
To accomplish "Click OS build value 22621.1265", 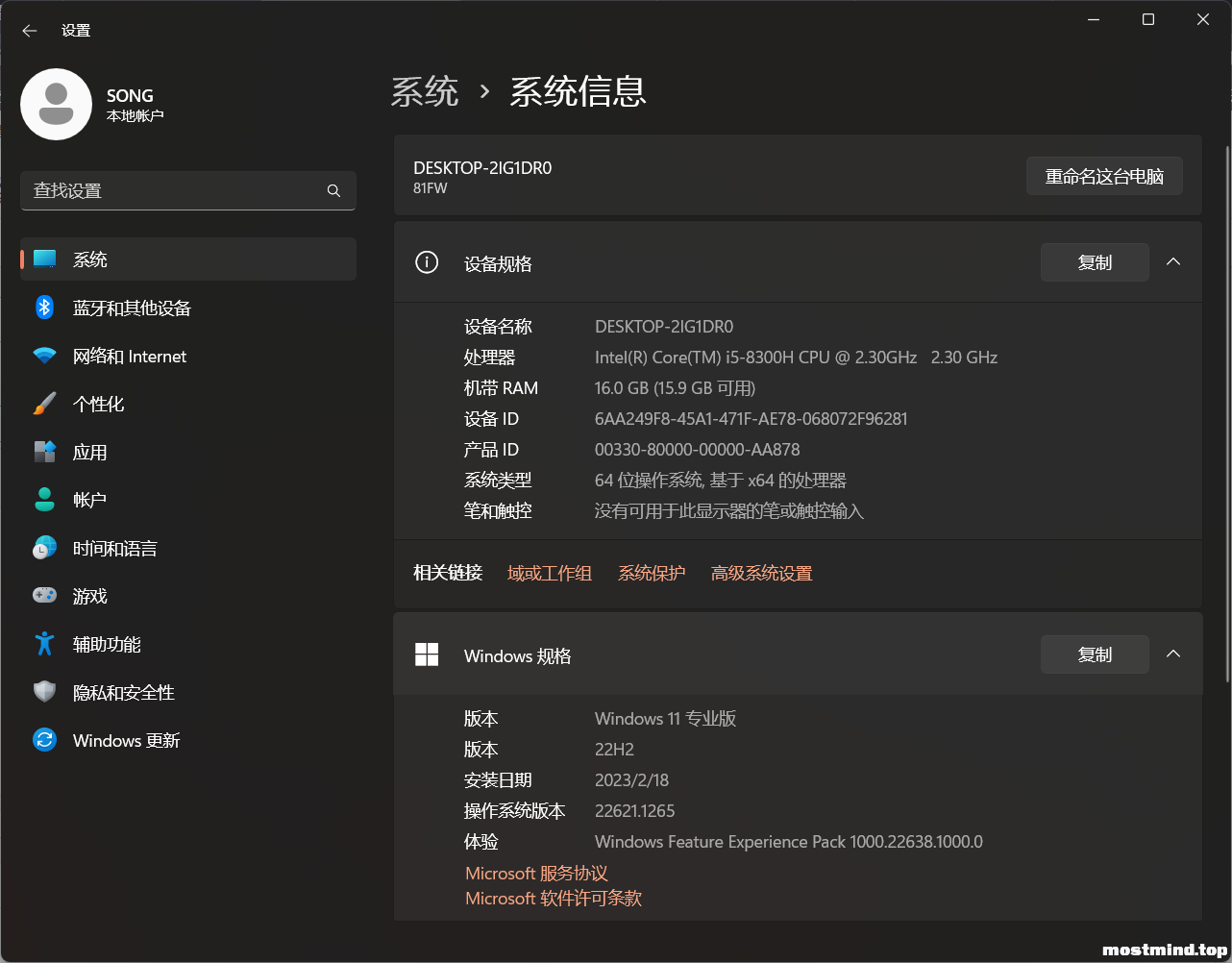I will (635, 811).
